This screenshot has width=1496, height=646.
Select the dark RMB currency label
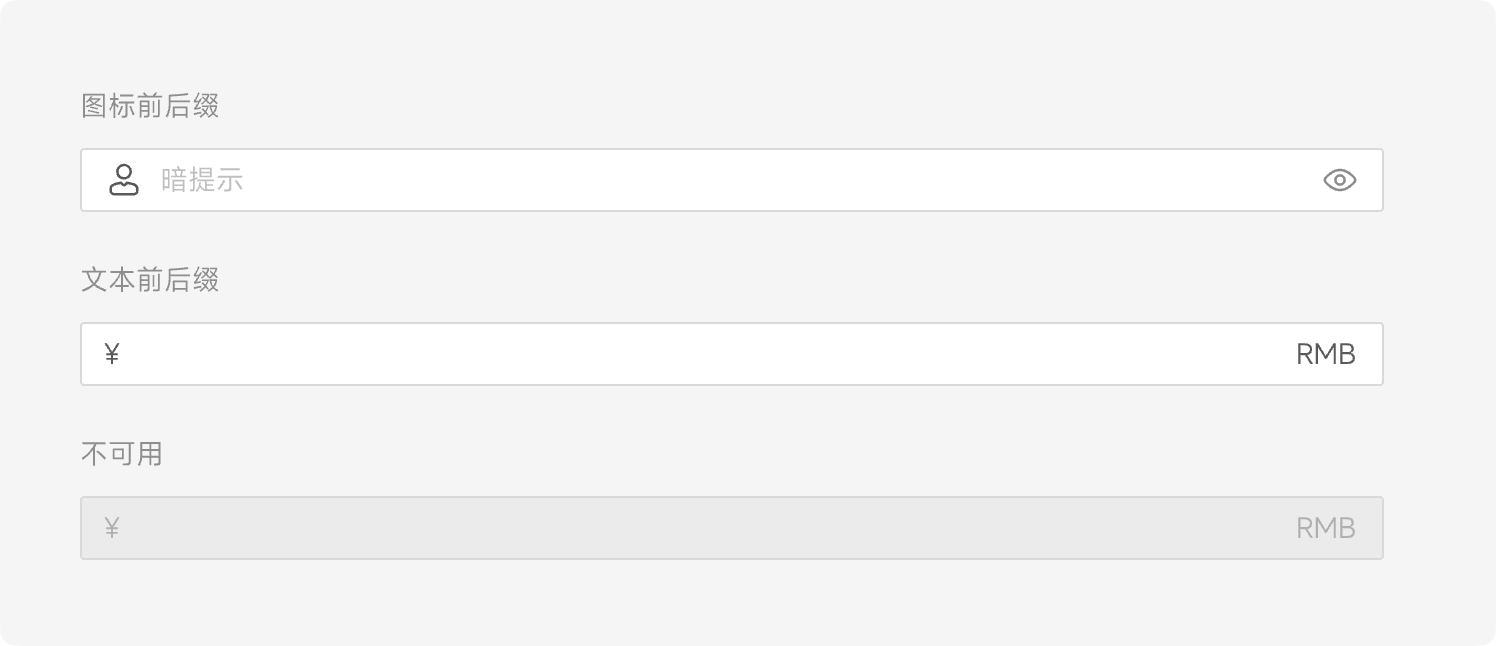[x=1325, y=354]
